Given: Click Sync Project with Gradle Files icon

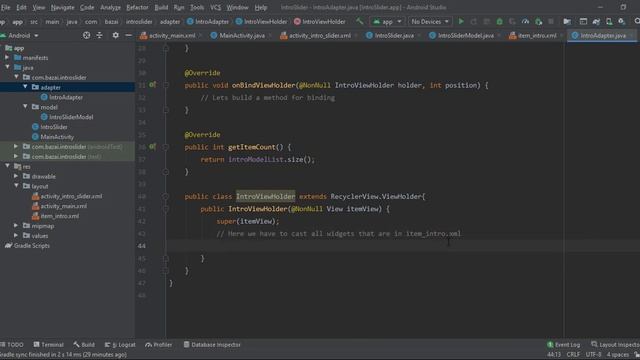Looking at the screenshot, I should pos(596,21).
